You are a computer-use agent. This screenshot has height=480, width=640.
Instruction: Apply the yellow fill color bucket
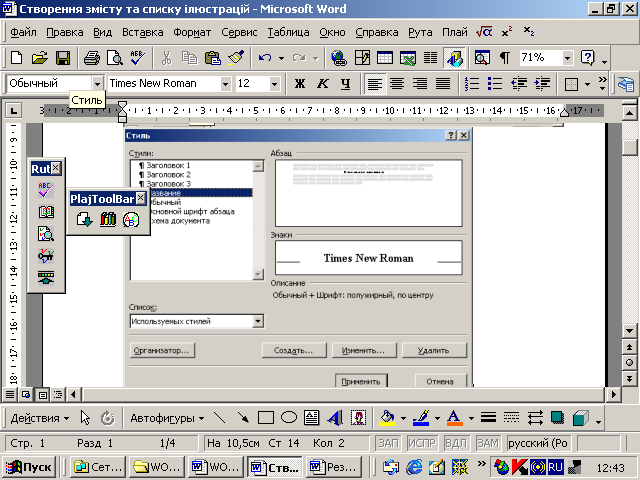387,418
